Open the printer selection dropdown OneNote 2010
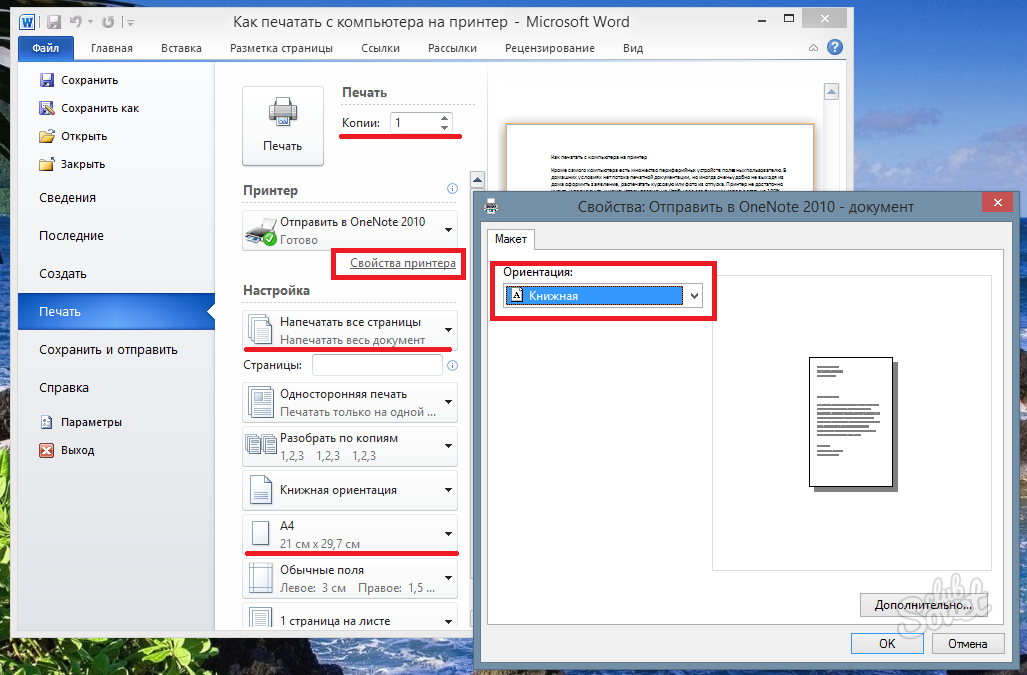This screenshot has width=1027, height=675. click(x=350, y=231)
